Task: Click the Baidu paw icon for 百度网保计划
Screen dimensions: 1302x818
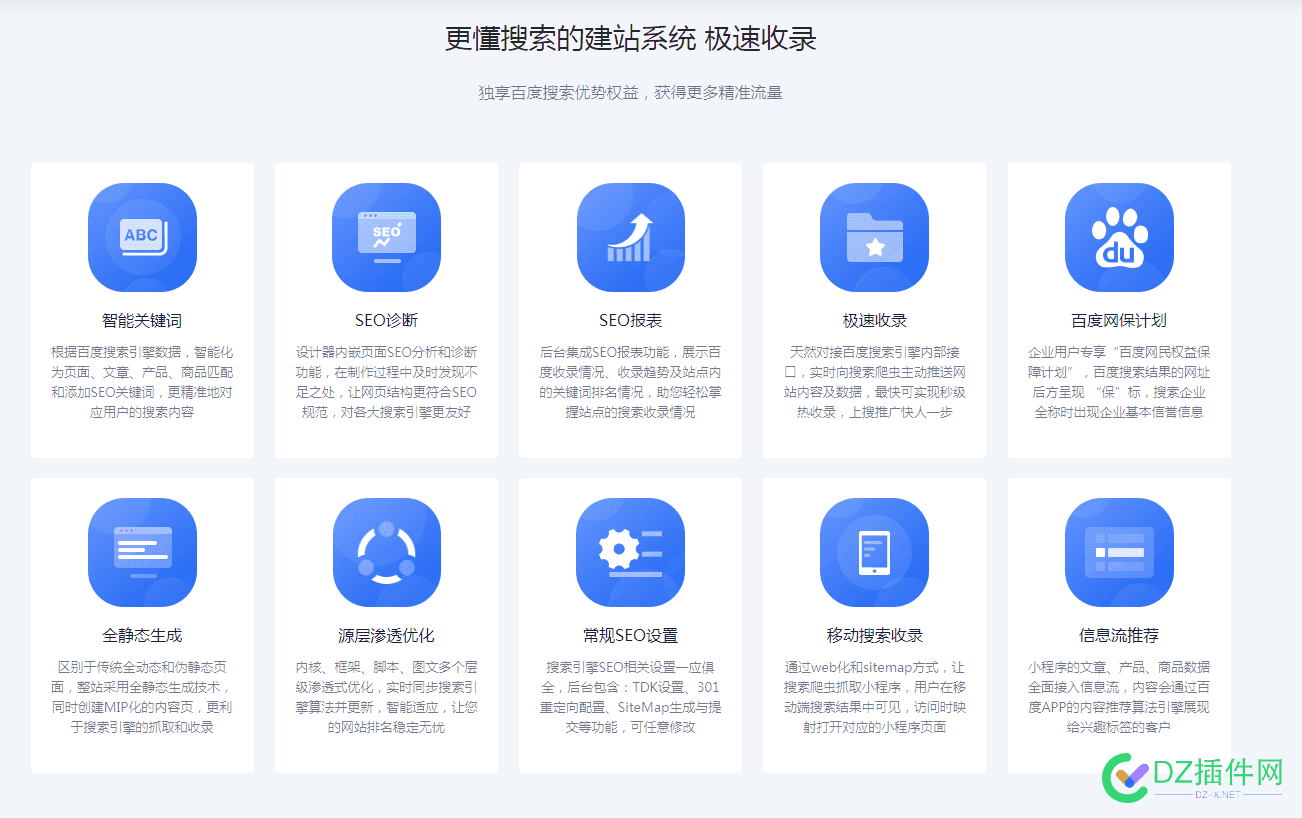Action: (x=1119, y=237)
